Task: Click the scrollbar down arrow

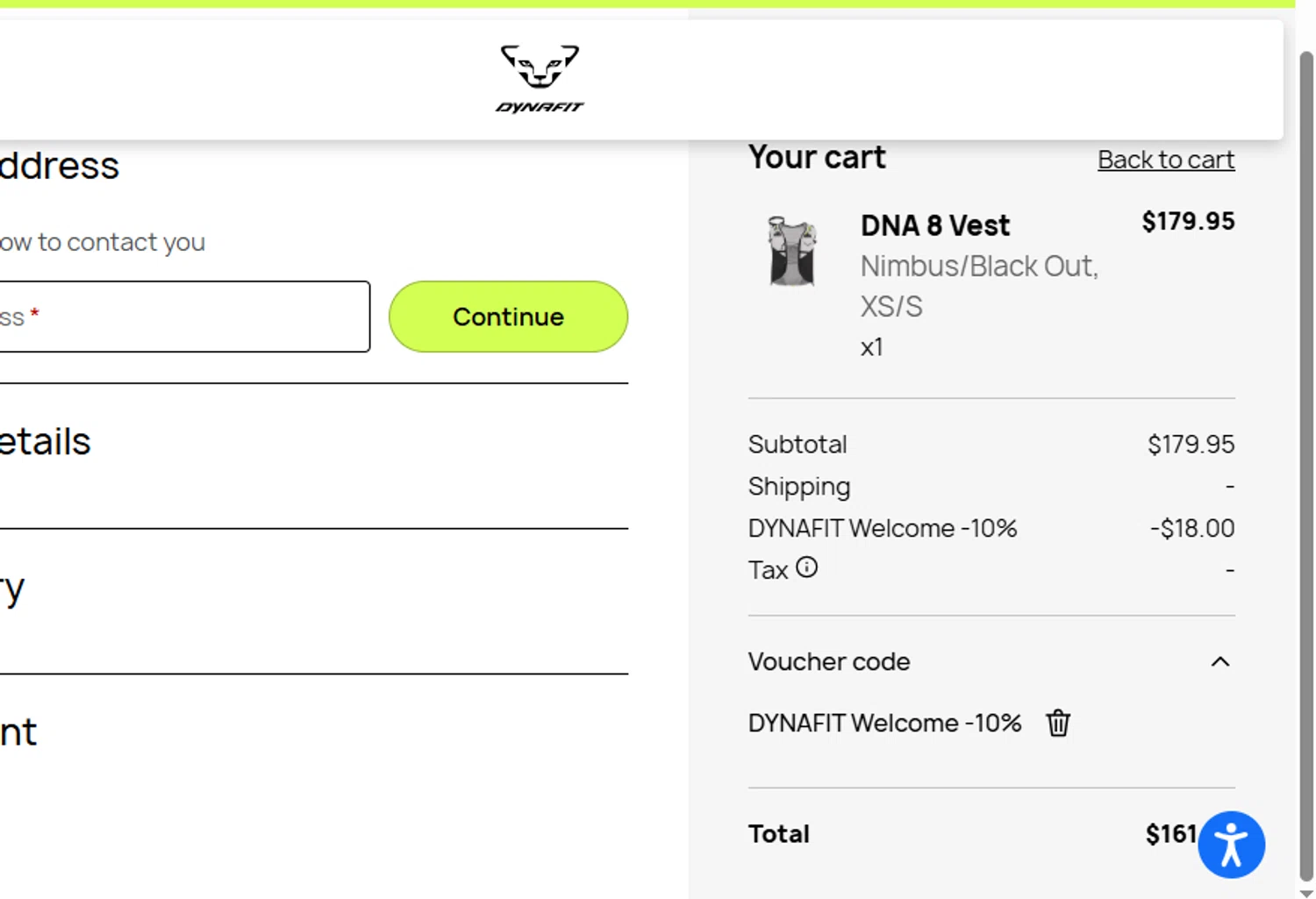Action: pos(1305,892)
